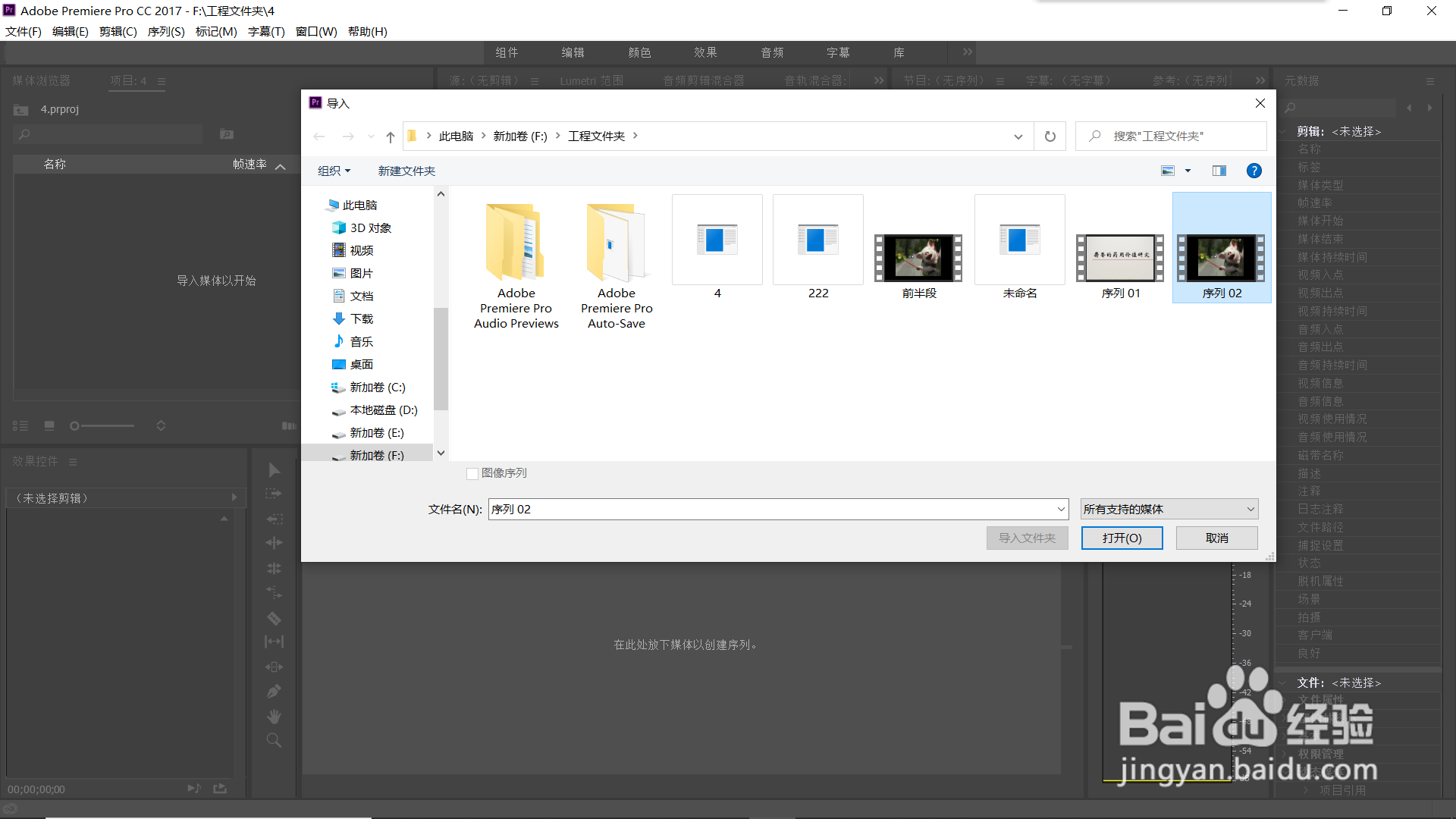1456x819 pixels.
Task: Click the 取消 button
Action: point(1216,538)
